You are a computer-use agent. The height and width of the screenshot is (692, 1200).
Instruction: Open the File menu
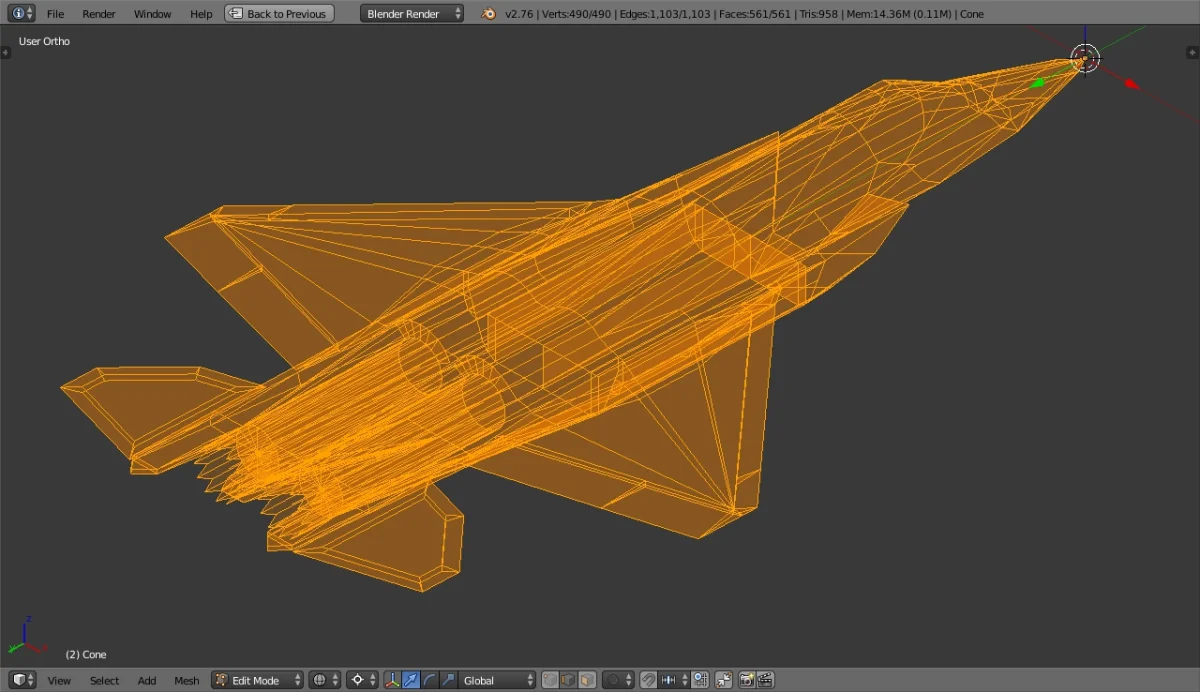tap(55, 14)
